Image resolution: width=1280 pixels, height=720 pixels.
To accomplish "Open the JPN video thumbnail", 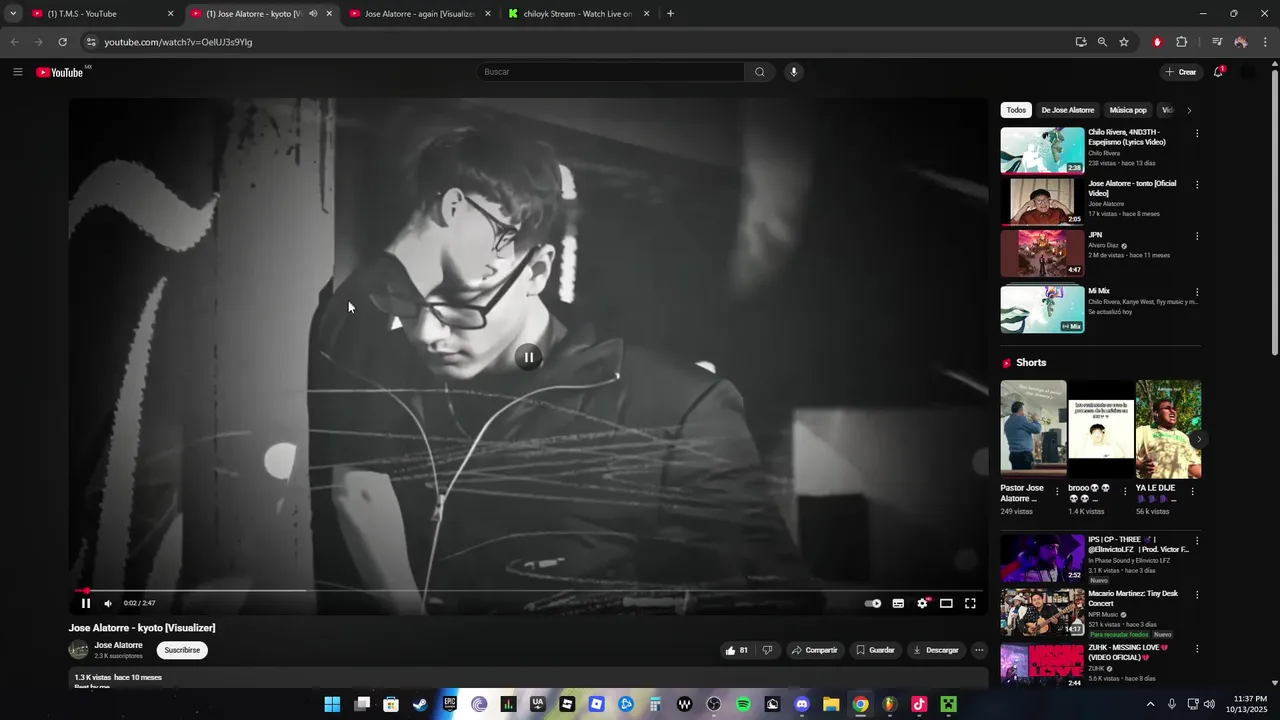I will tap(1042, 254).
